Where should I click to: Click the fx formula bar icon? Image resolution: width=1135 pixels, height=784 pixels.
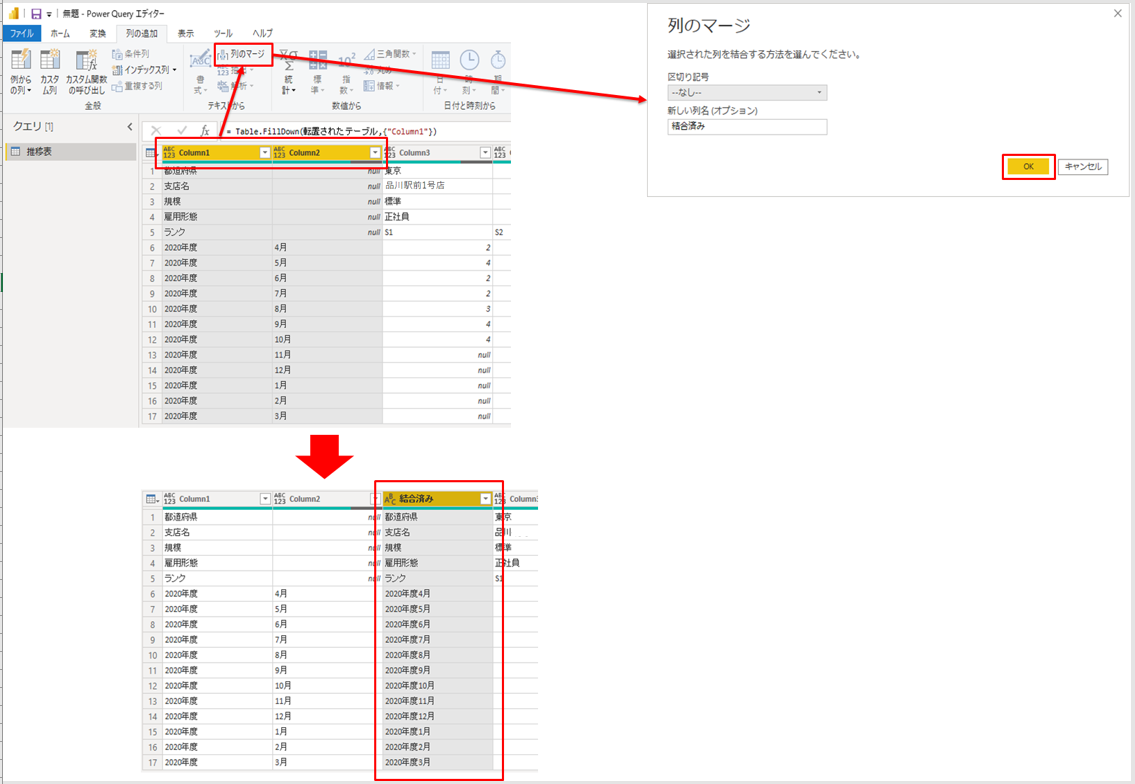point(205,131)
